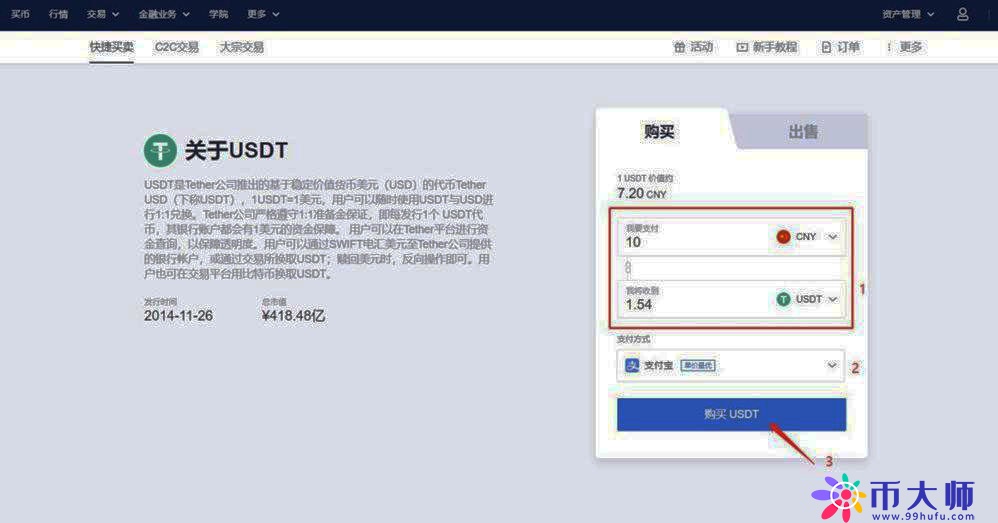
Task: Open the 更多 dropdown in top navigation bar
Action: coord(264,14)
